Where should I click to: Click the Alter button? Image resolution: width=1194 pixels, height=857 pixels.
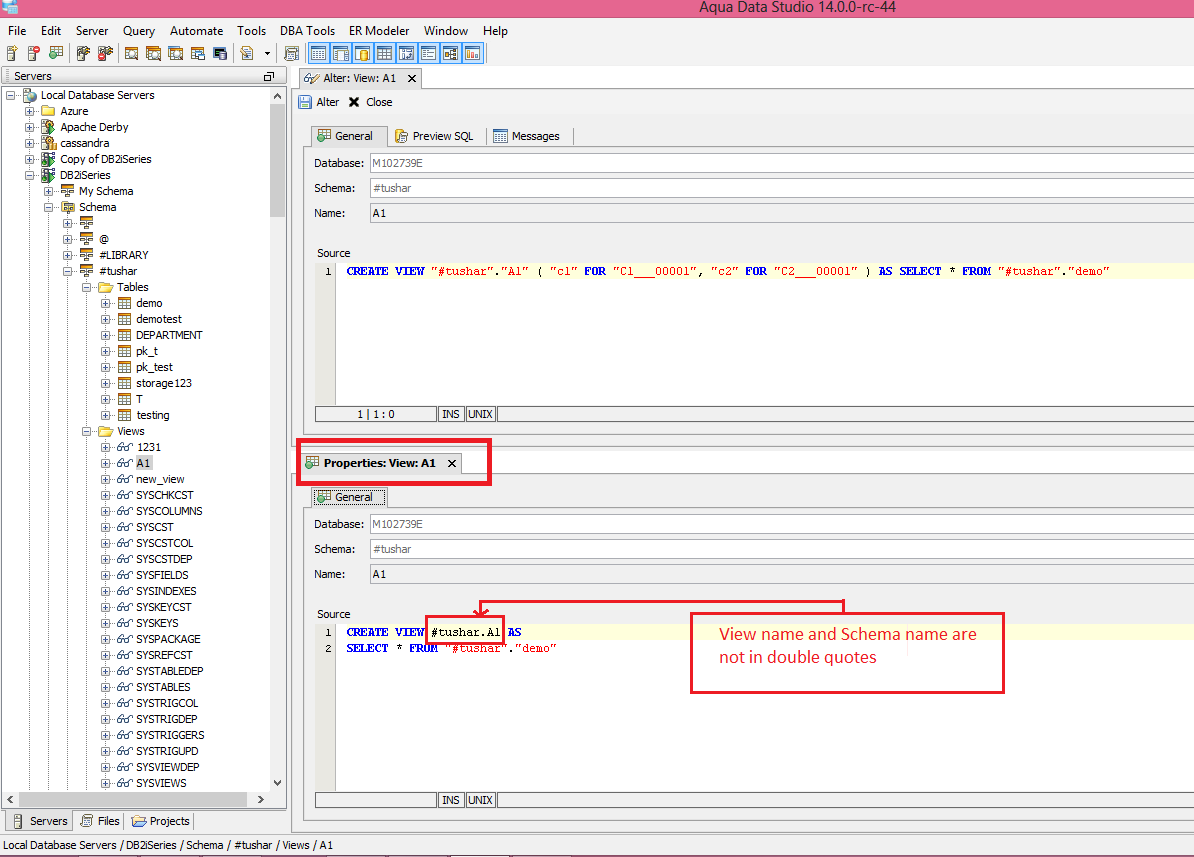point(319,102)
